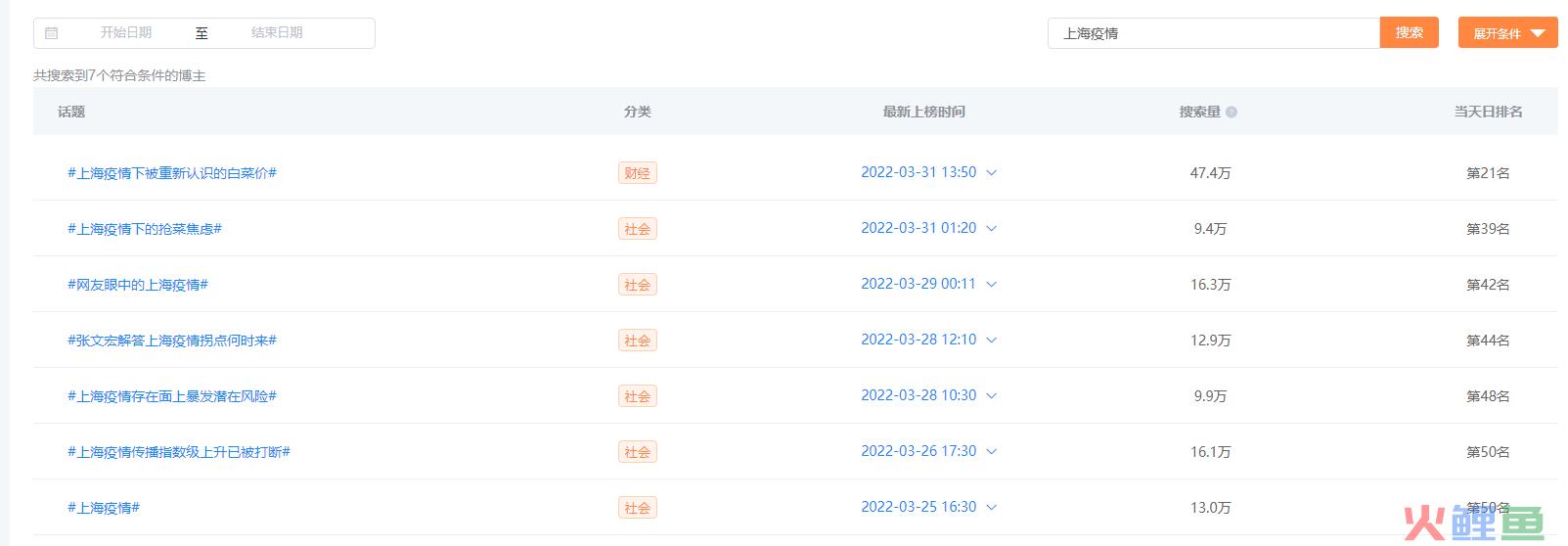Expand time dropdown for 2022-03-28 12:10
1568x546 pixels.
point(991,341)
